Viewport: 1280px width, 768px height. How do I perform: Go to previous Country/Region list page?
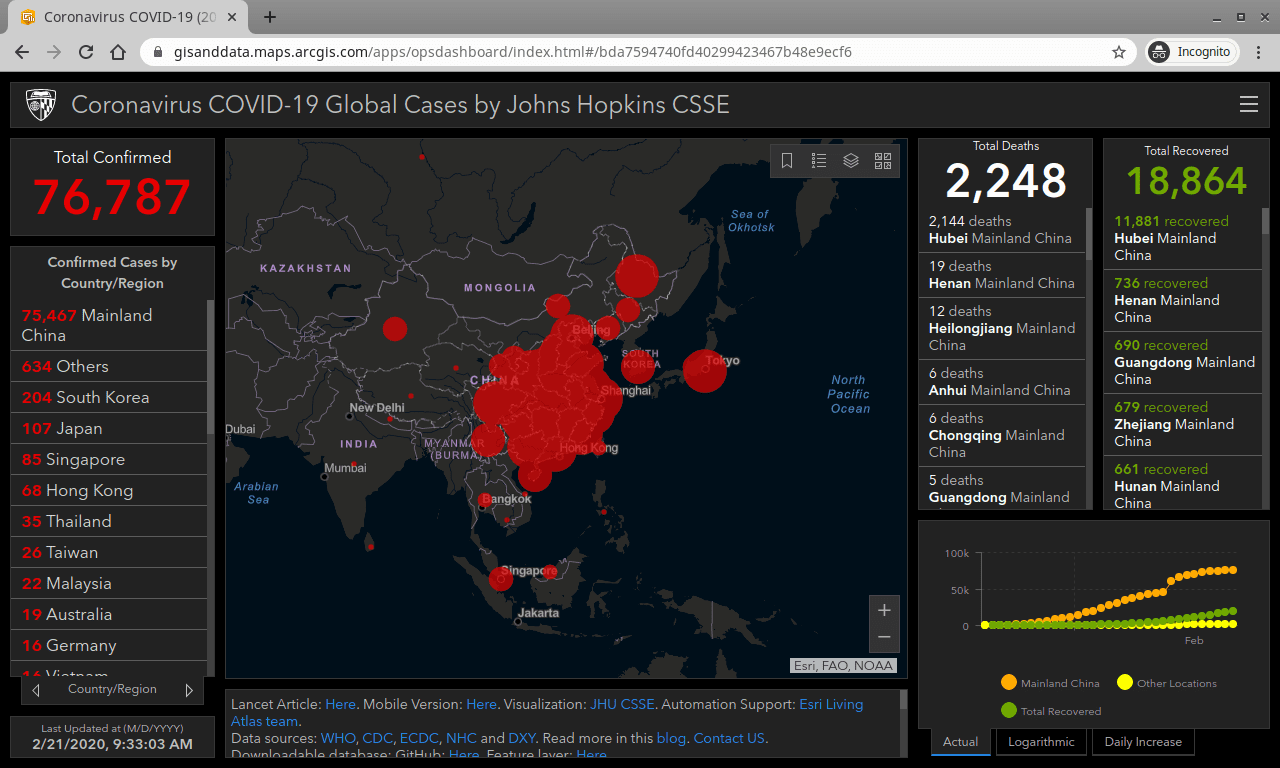coord(36,690)
